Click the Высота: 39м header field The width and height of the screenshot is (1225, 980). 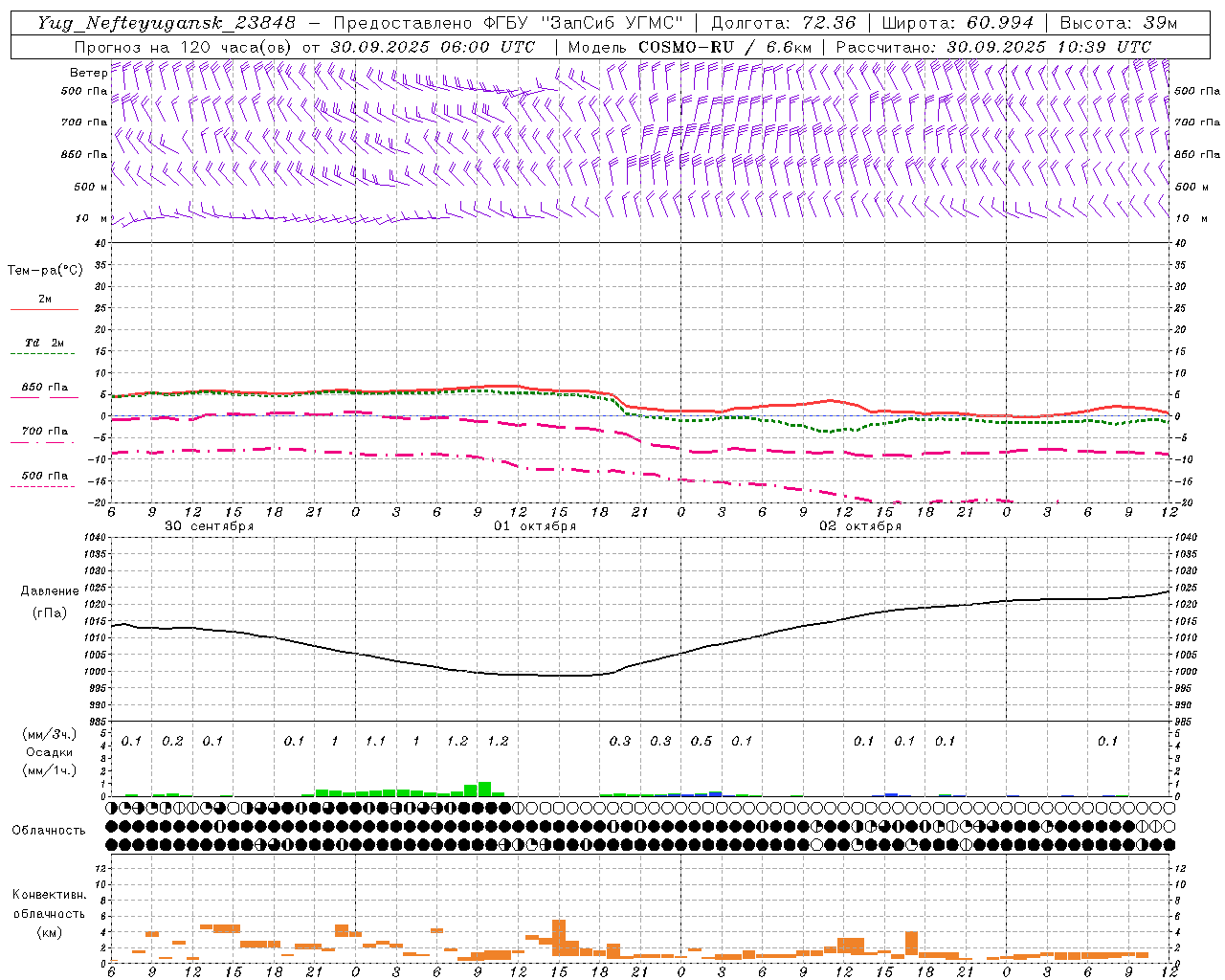tap(1118, 23)
